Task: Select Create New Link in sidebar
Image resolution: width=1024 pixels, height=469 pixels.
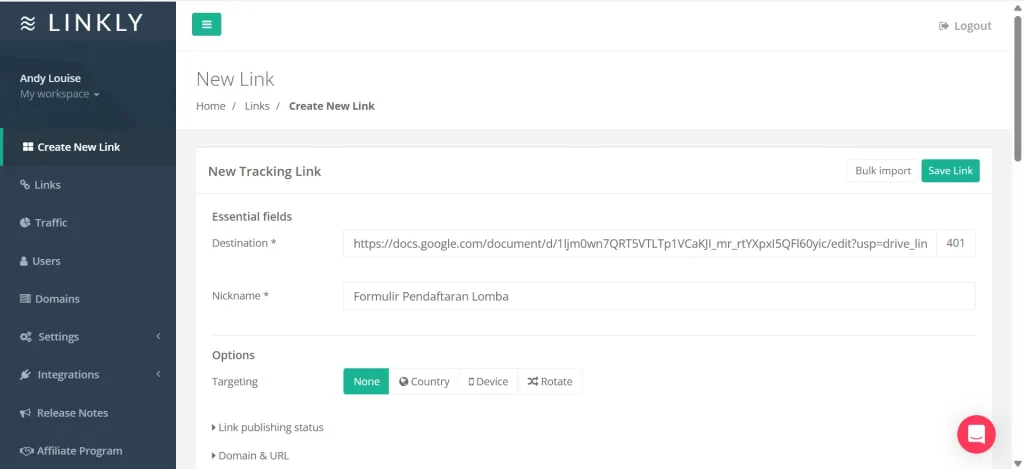Action: coord(88,147)
